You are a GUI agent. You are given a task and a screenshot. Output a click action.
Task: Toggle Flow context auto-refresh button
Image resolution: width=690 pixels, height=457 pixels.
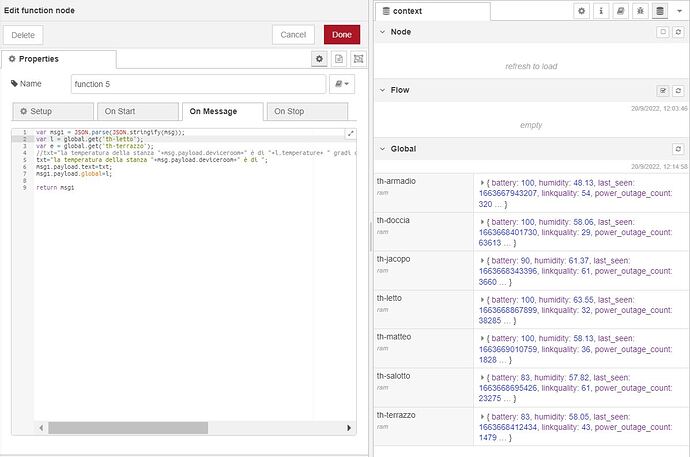tap(663, 91)
